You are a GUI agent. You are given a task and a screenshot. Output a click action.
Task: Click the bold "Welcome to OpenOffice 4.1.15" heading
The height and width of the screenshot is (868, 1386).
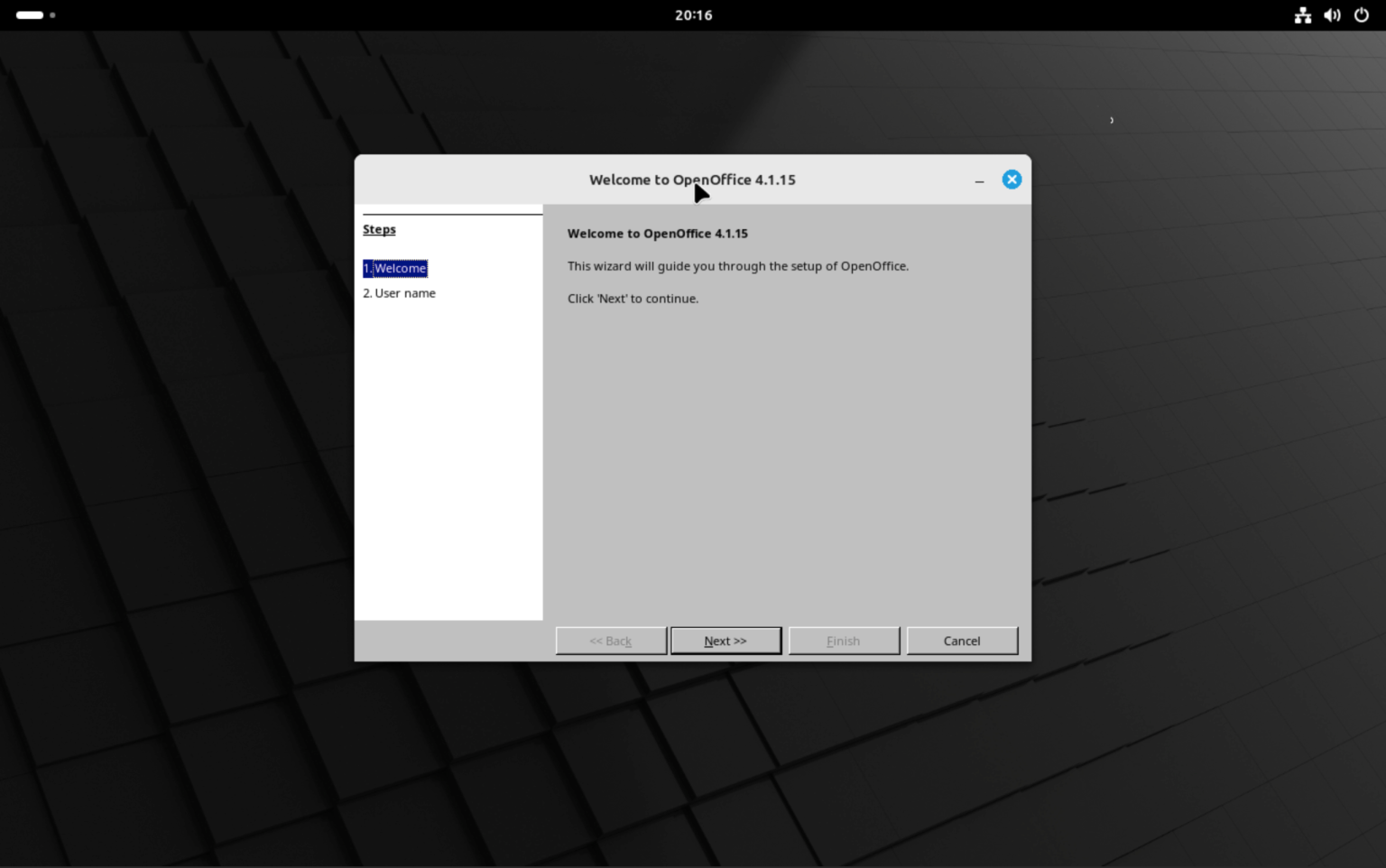point(657,233)
